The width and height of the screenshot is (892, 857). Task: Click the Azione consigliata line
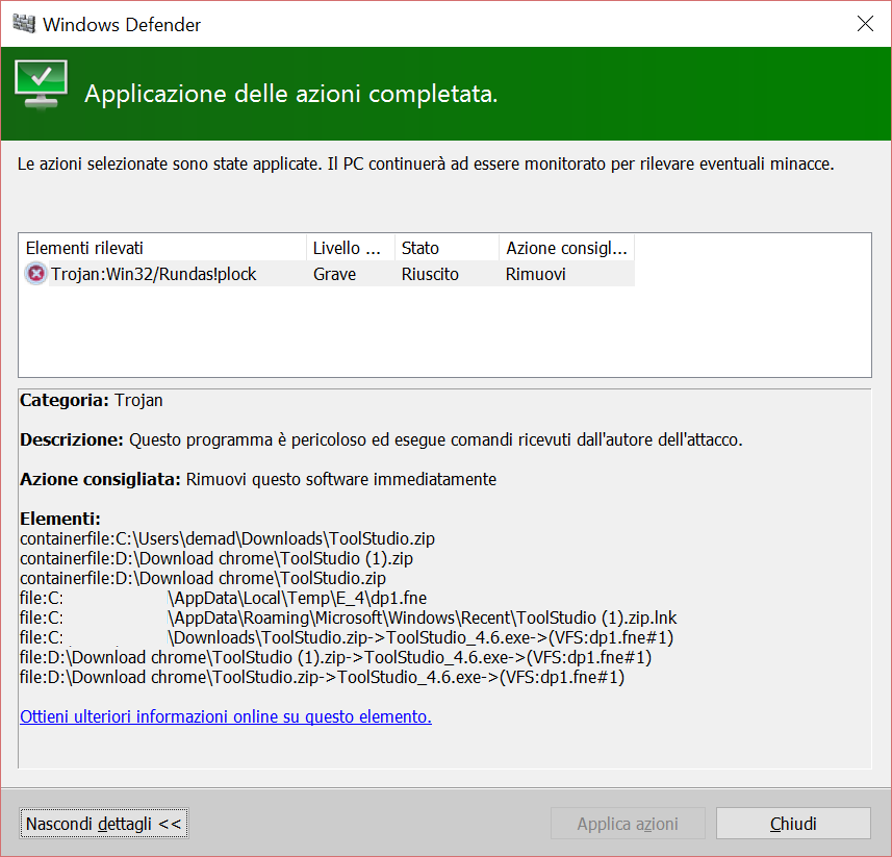[x=258, y=479]
